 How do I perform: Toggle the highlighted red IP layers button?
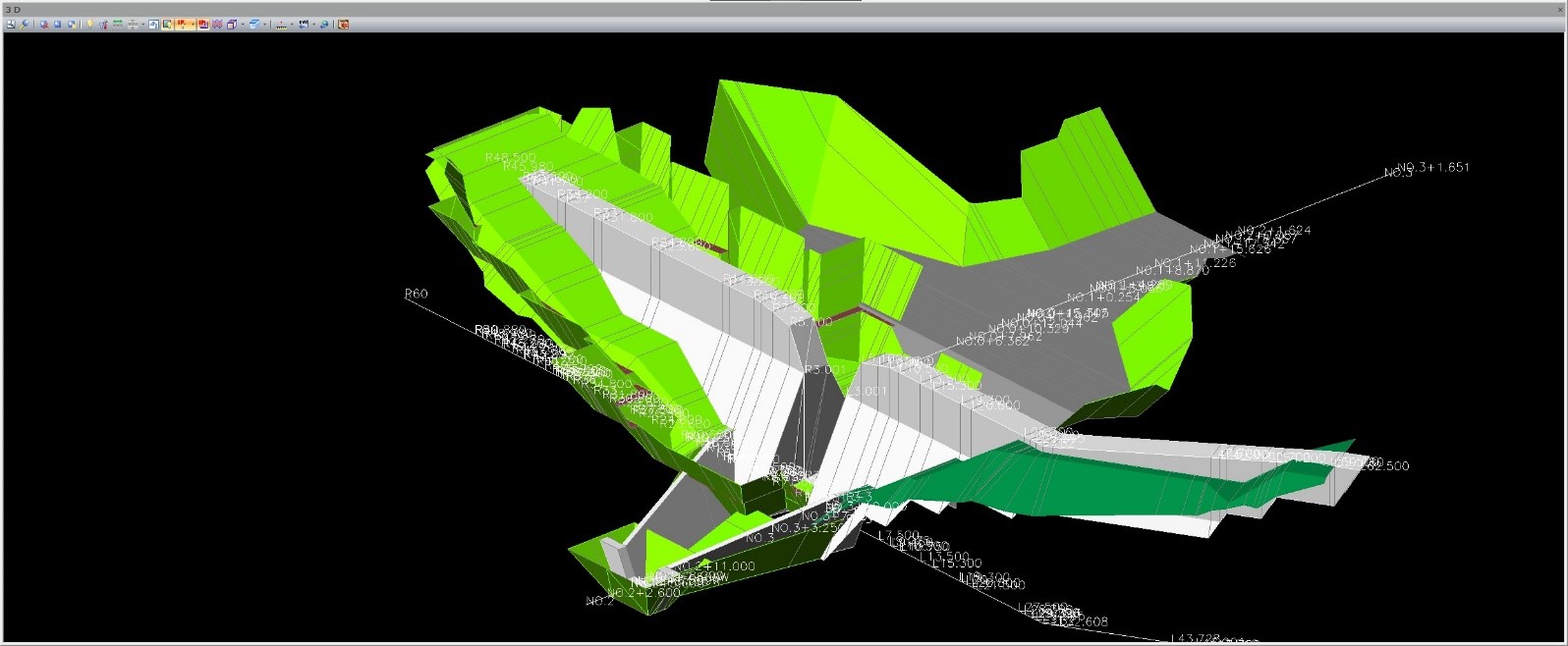click(203, 24)
